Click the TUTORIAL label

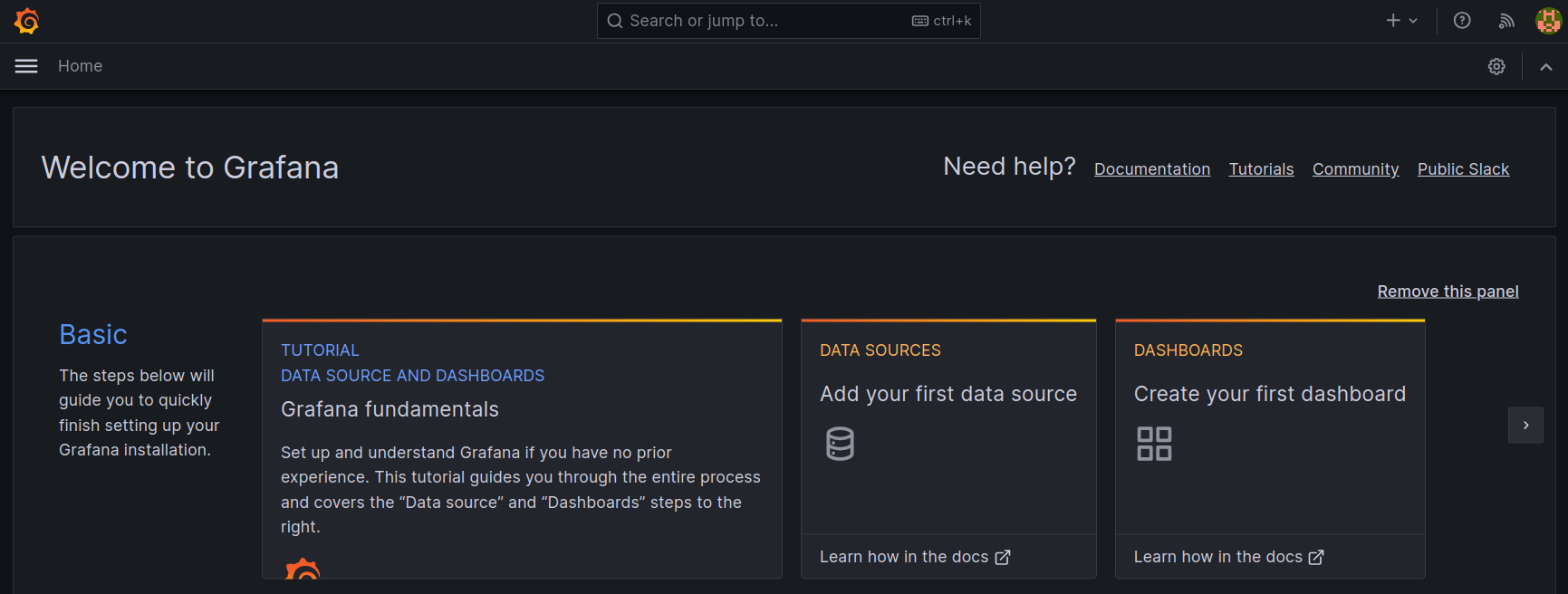[320, 350]
